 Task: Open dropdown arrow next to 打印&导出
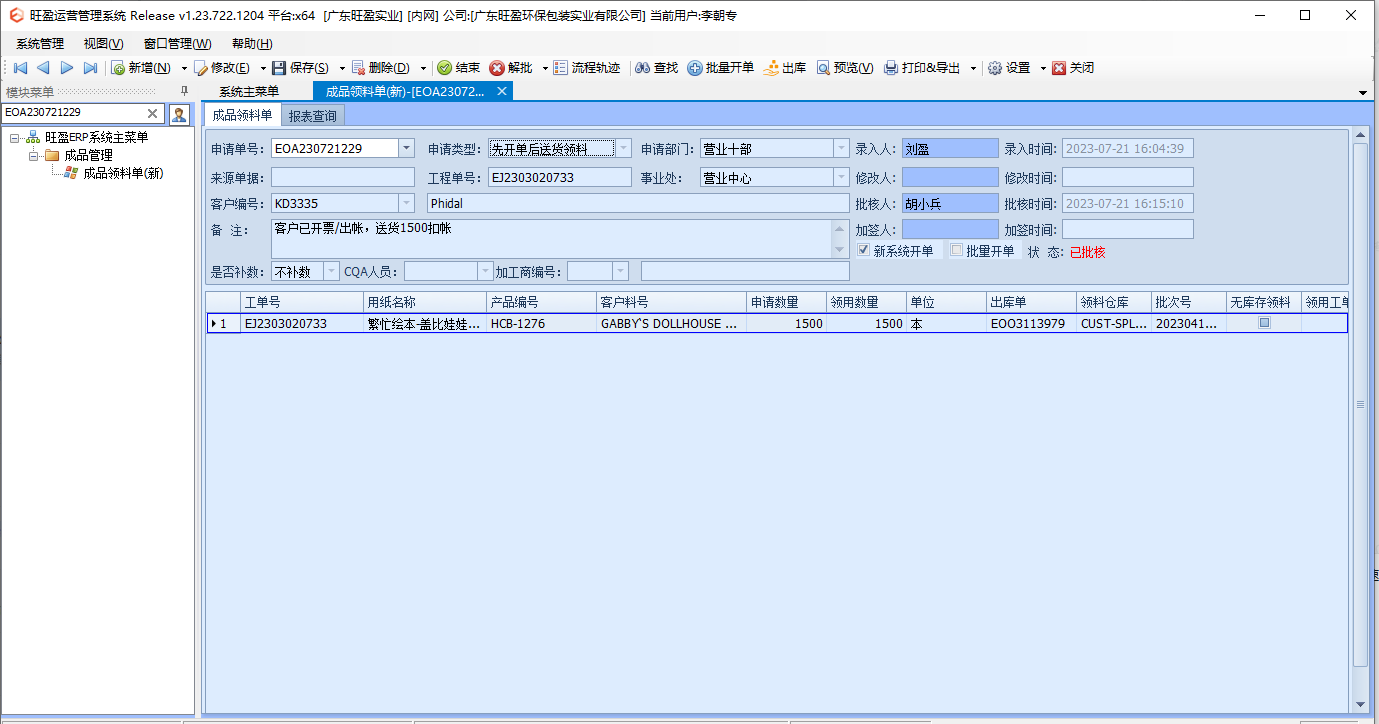point(973,68)
